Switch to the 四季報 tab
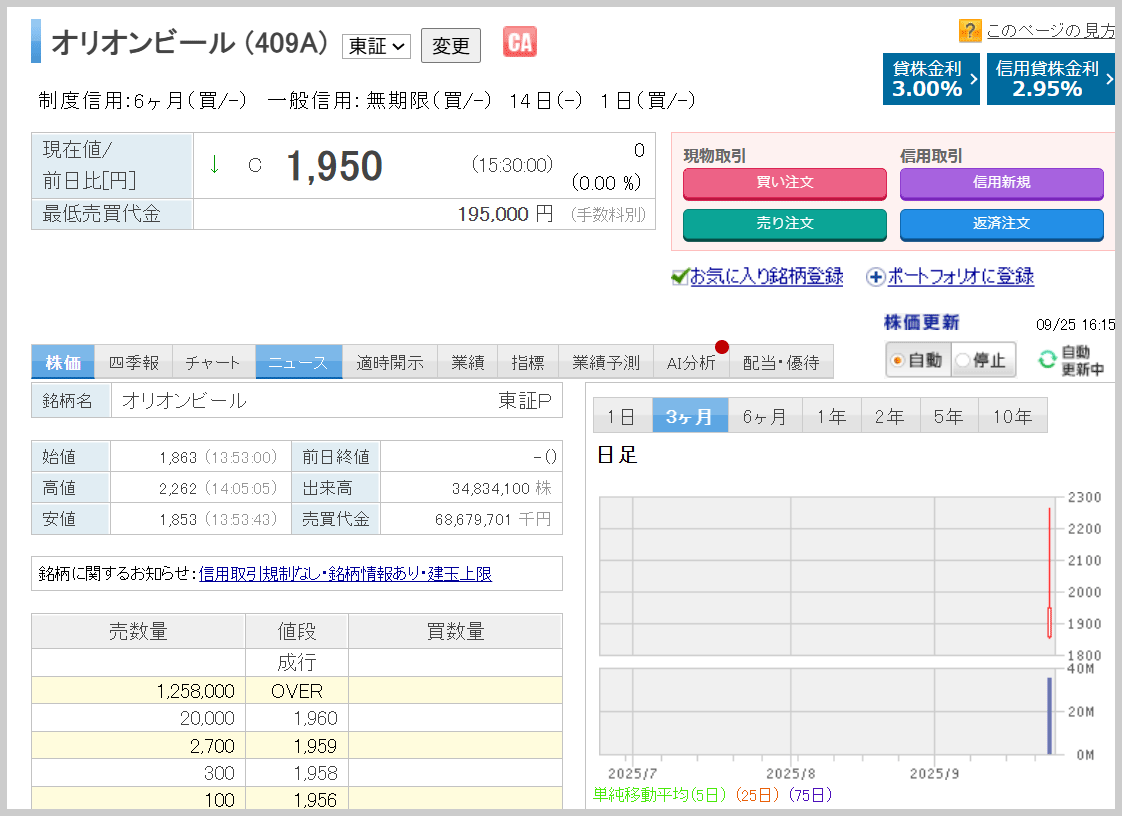The image size is (1122, 816). tap(133, 363)
